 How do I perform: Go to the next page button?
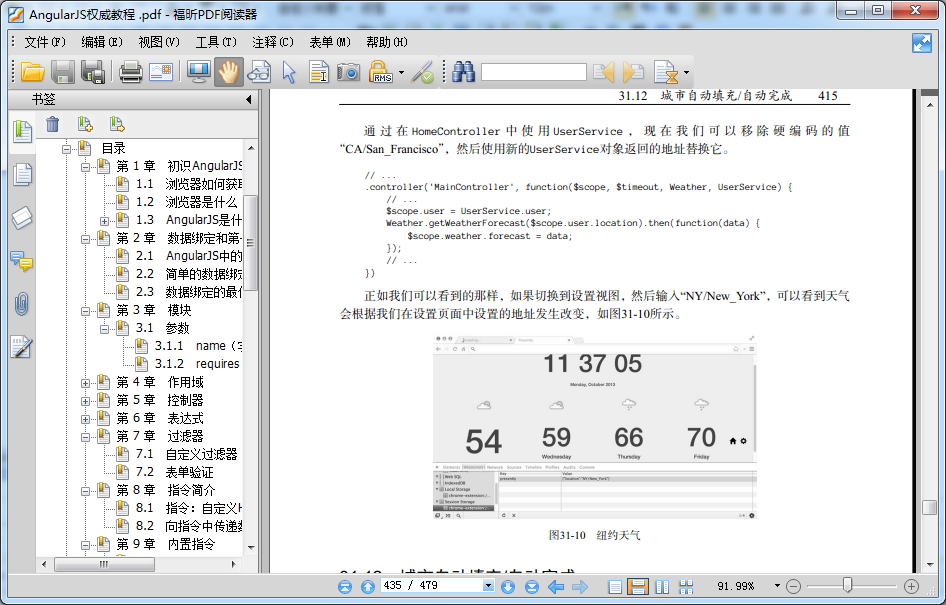tap(508, 586)
